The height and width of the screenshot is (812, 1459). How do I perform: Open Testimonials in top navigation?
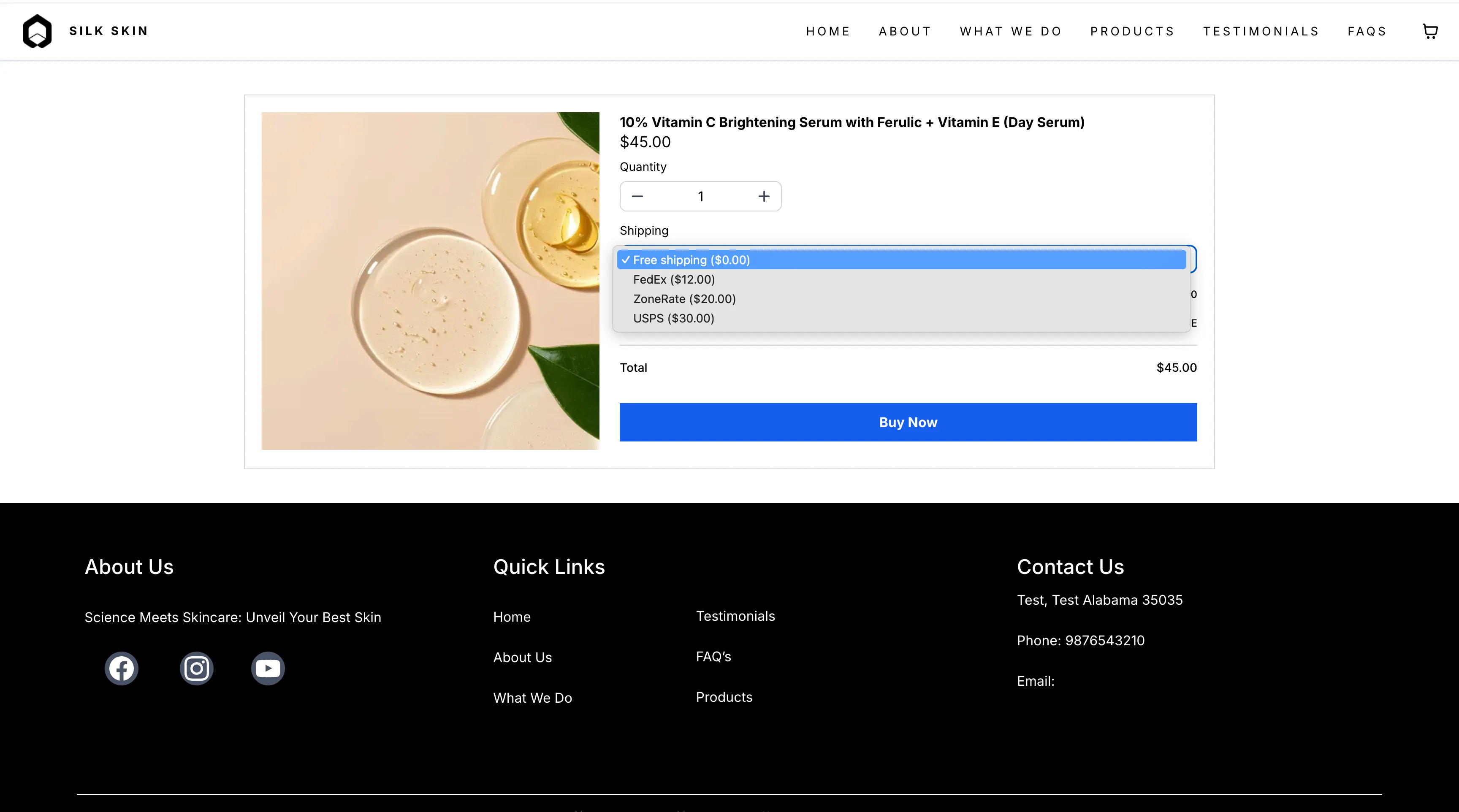1261,31
